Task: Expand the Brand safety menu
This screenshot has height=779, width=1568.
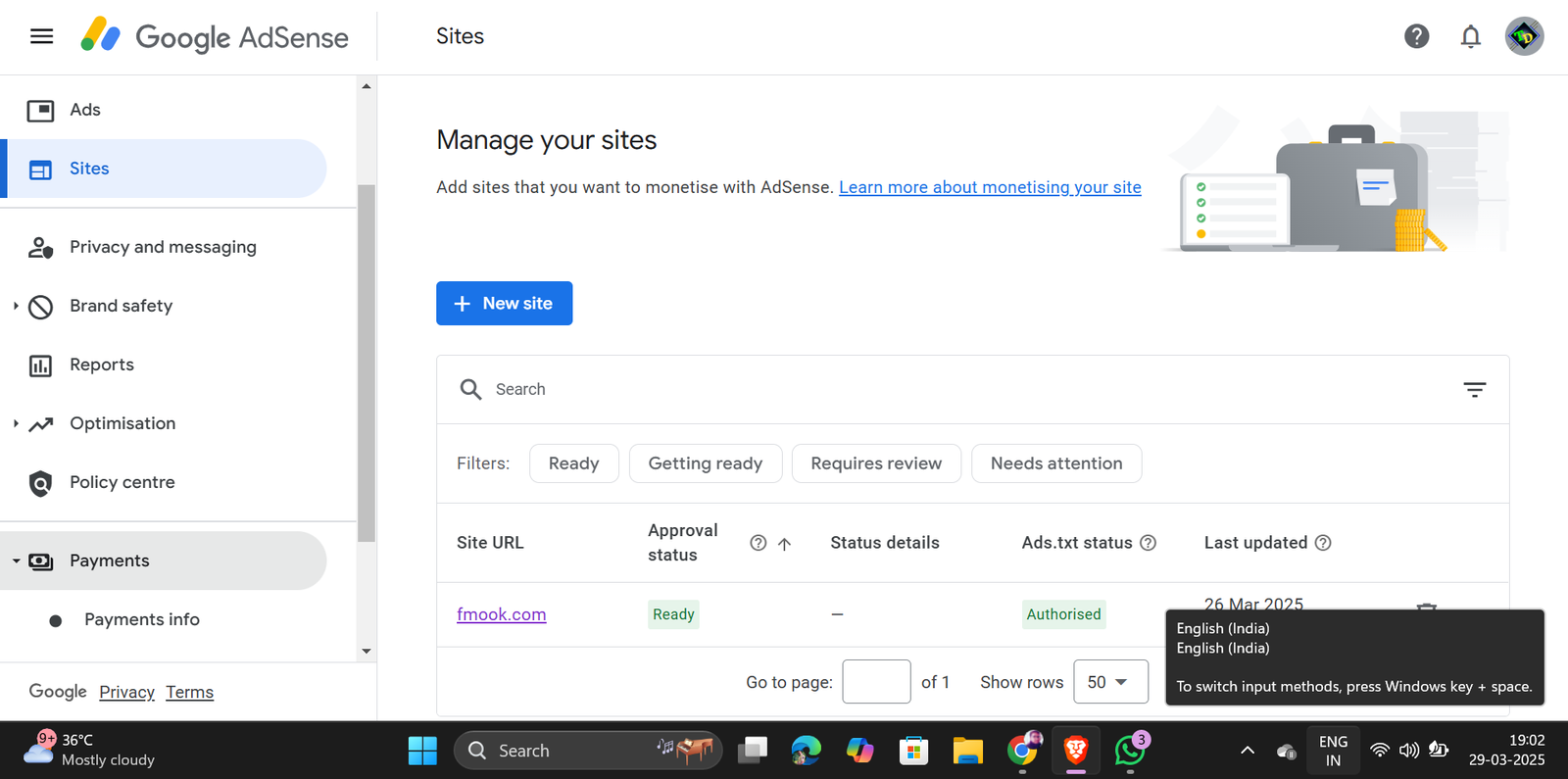Action: (x=16, y=306)
